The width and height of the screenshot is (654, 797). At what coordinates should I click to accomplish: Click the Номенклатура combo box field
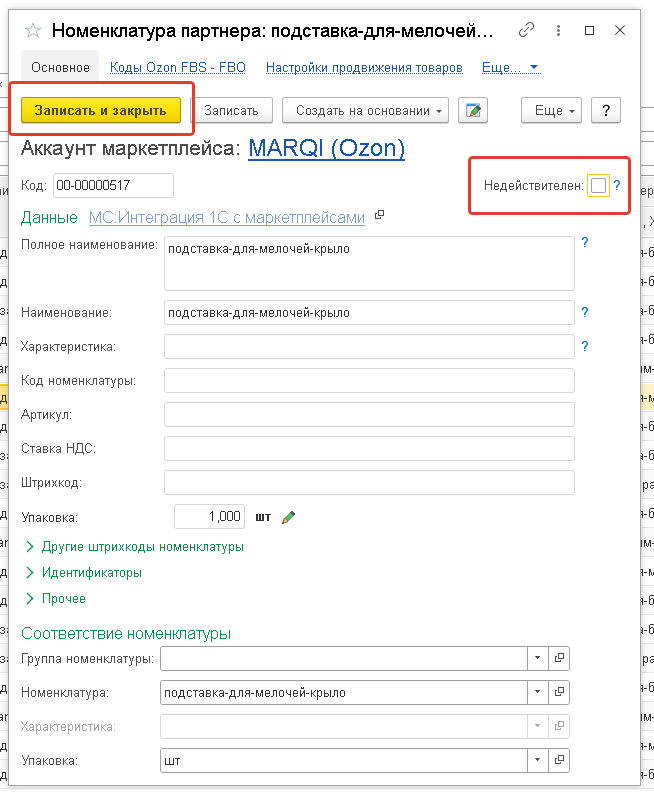click(x=344, y=692)
